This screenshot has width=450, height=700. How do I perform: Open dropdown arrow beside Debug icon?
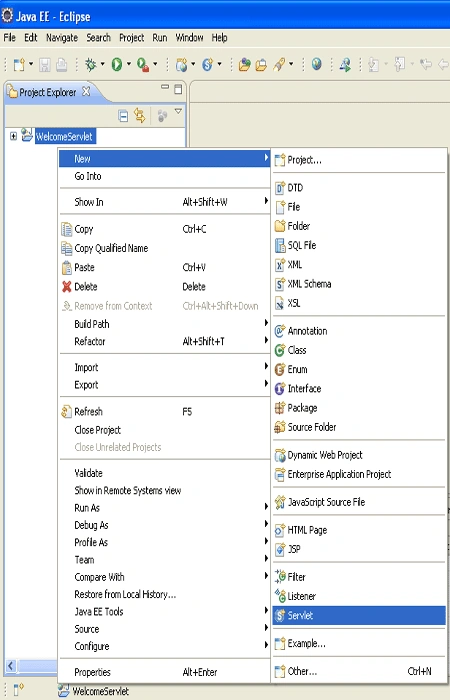coord(102,64)
